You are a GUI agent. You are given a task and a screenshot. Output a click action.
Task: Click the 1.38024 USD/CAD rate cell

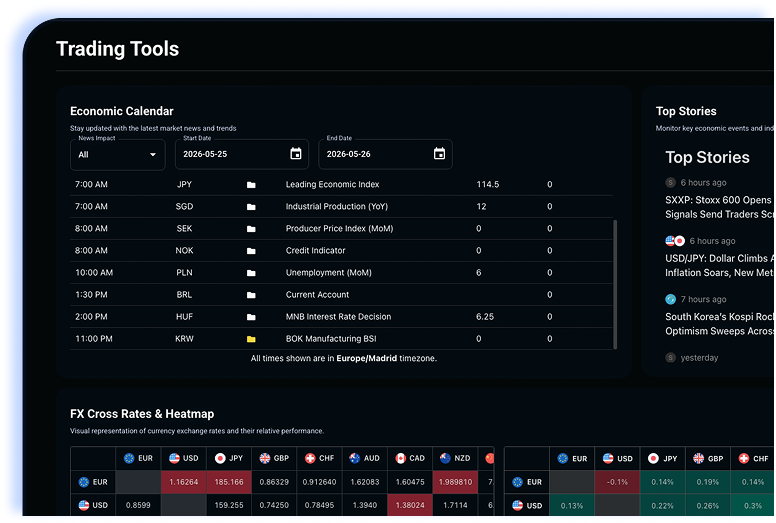pyautogui.click(x=410, y=505)
